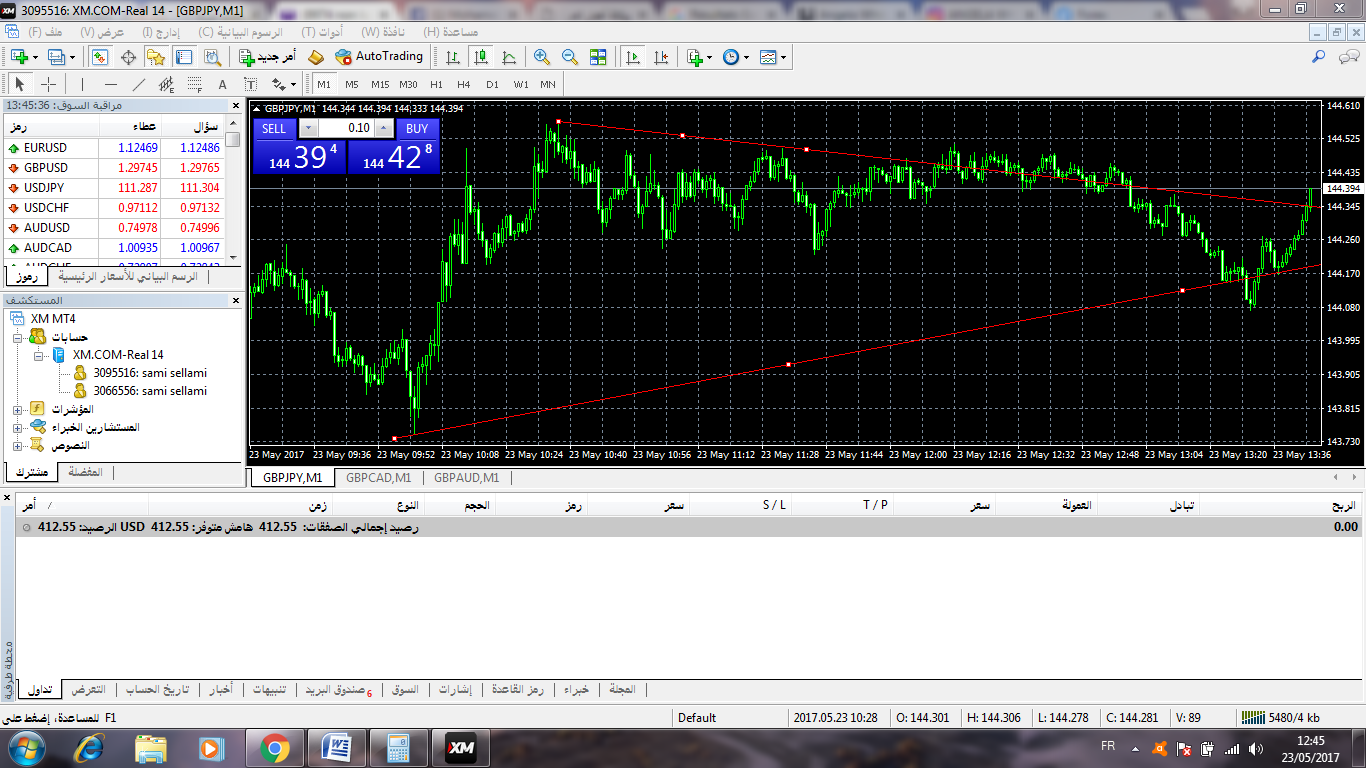Select the Trendline drawing tool
This screenshot has width=1366, height=768.
point(139,84)
